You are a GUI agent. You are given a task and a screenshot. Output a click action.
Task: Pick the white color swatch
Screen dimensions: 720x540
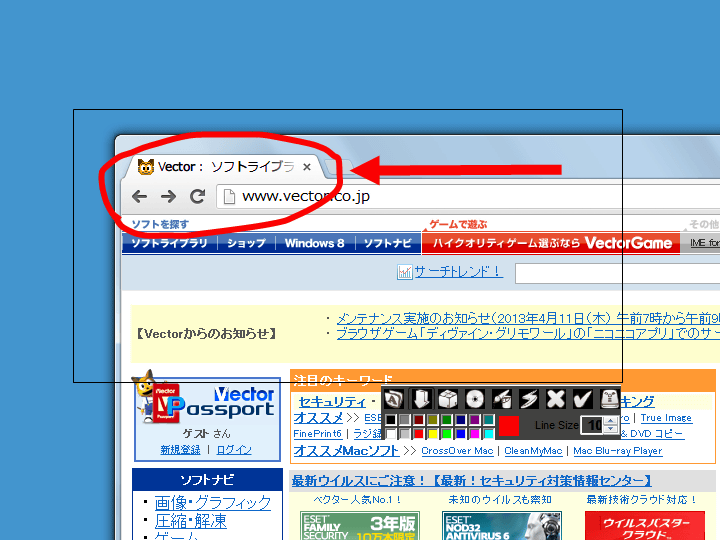pos(391,433)
